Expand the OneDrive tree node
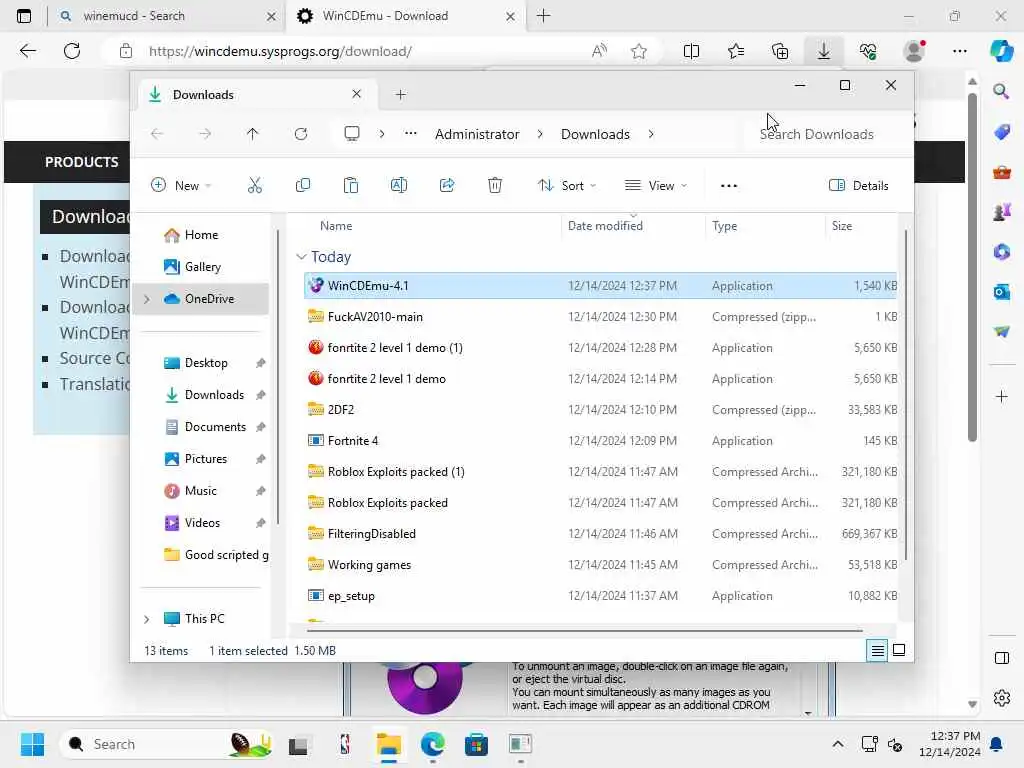The height and width of the screenshot is (768, 1024). 147,299
